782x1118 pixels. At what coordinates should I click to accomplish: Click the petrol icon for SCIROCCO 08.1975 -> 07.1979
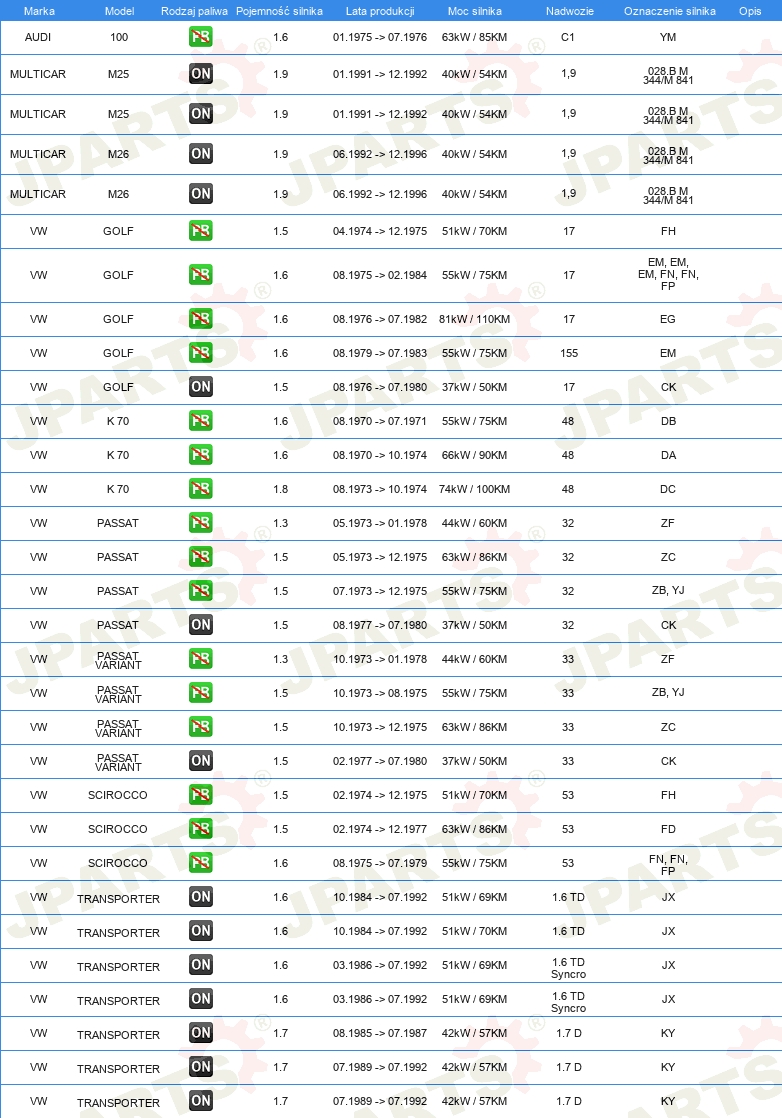tap(201, 863)
